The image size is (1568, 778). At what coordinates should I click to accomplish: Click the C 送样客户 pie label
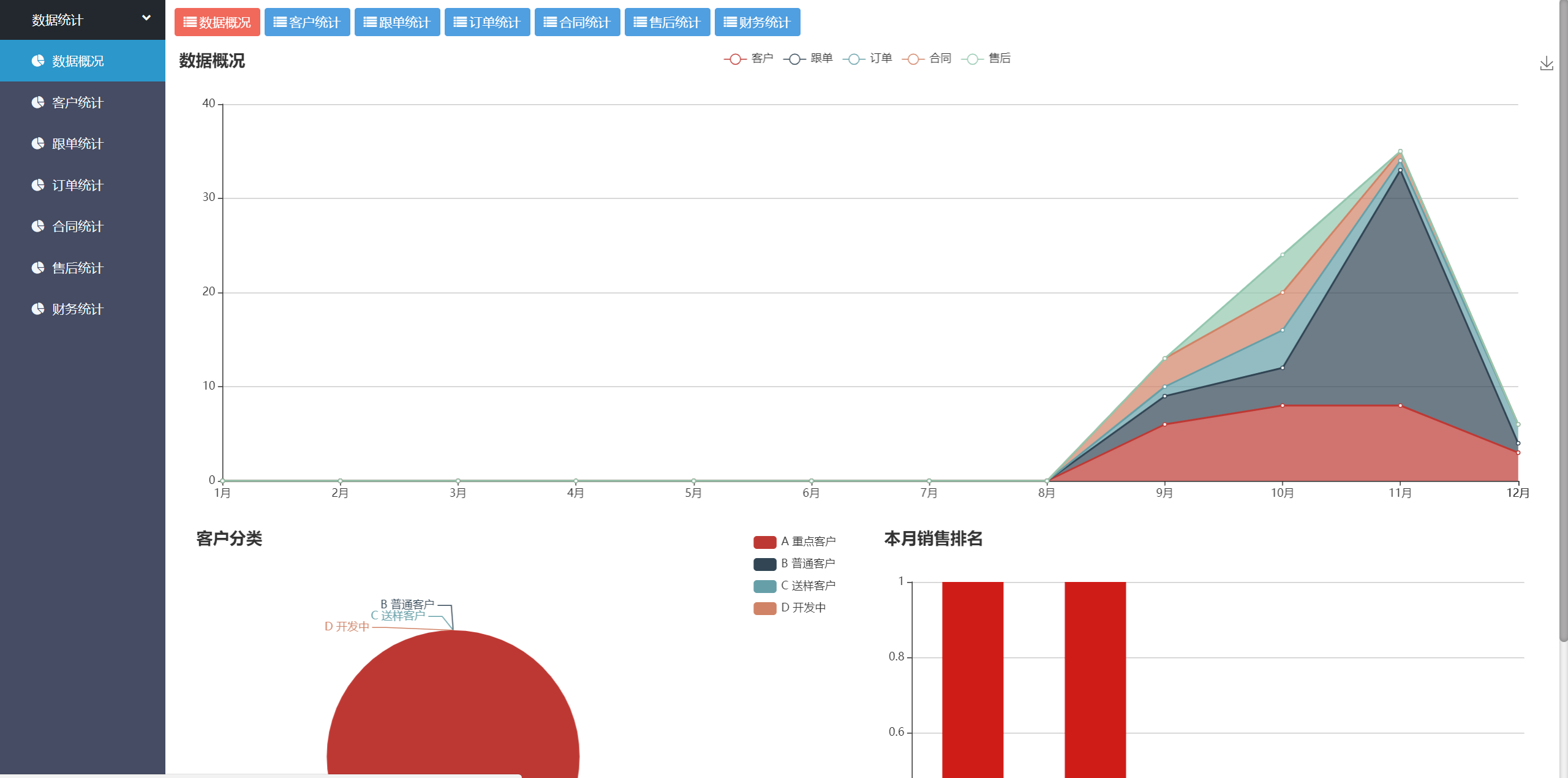[x=398, y=616]
